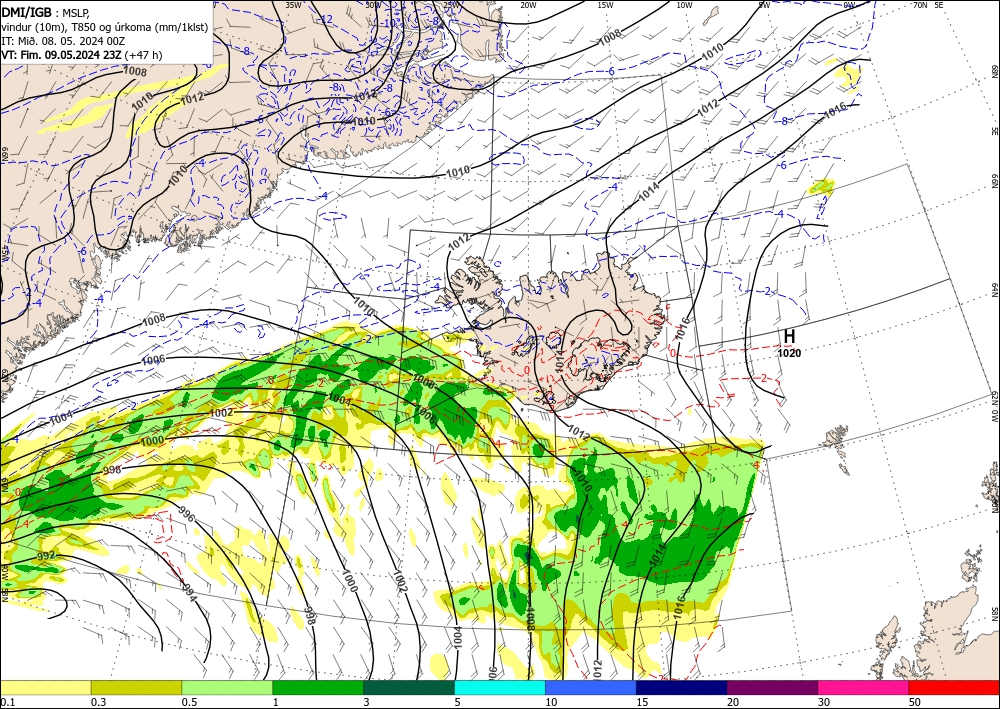Click the '996' isobar label
Viewport: 1000px width, 709px height.
pos(187,513)
